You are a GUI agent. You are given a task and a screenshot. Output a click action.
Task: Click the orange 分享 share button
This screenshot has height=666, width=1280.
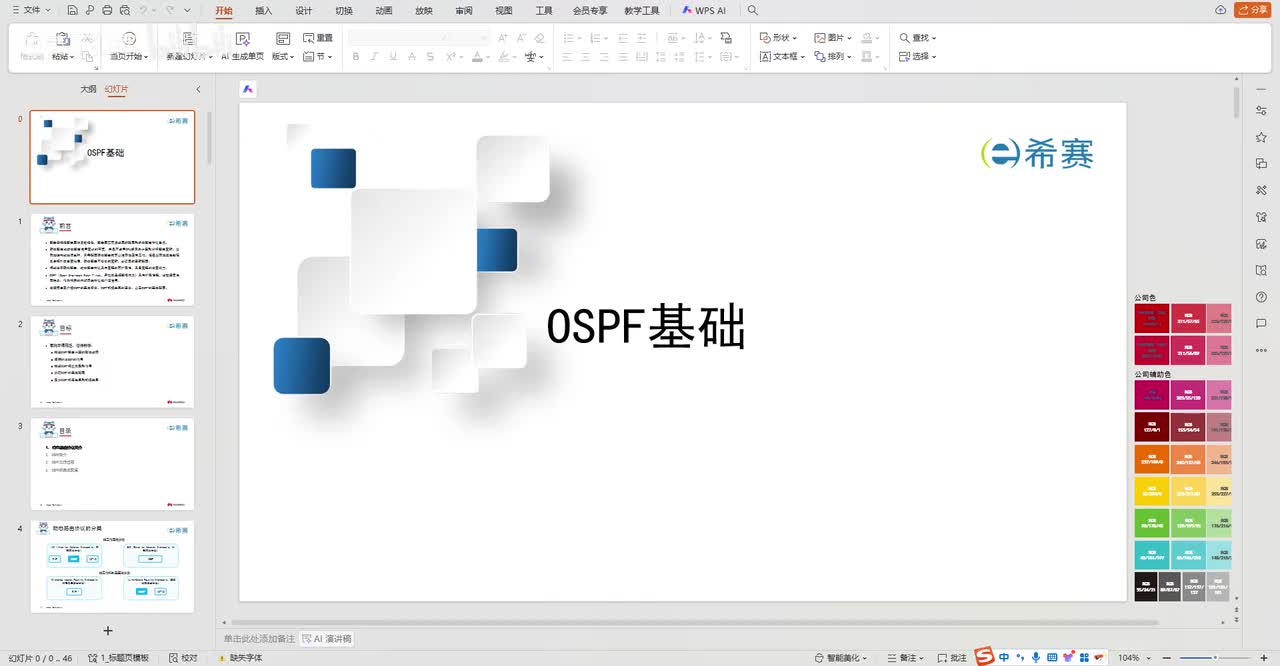coord(1253,10)
